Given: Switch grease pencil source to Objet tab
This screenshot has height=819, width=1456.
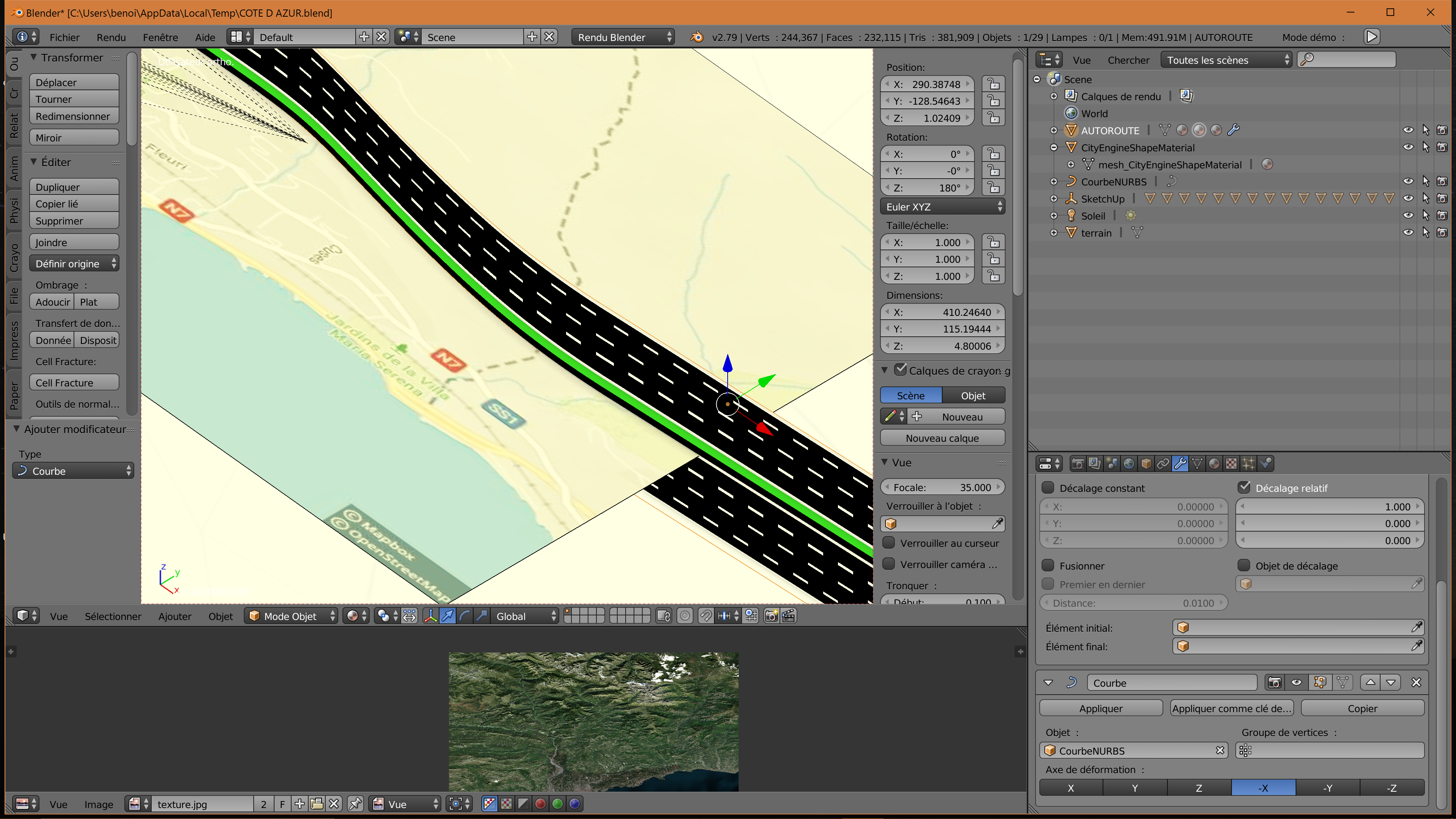Looking at the screenshot, I should 973,395.
